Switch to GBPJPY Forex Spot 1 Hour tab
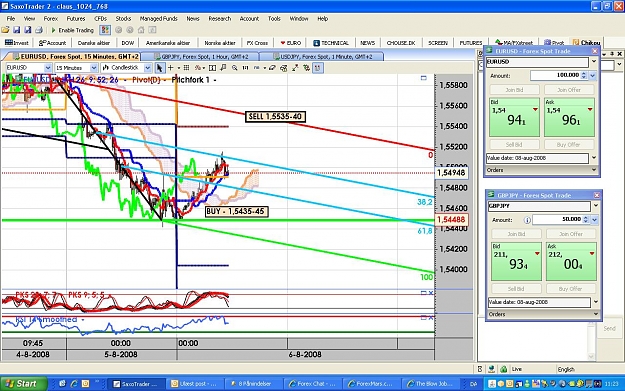 (201, 57)
